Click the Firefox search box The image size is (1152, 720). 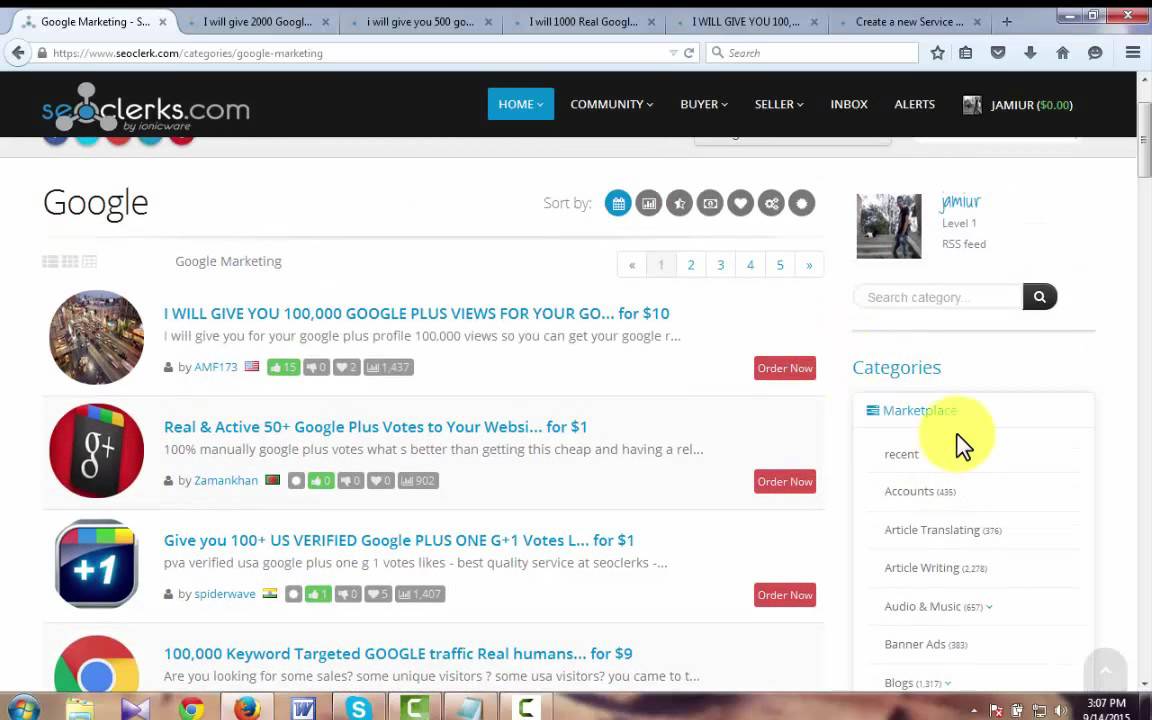[812, 53]
